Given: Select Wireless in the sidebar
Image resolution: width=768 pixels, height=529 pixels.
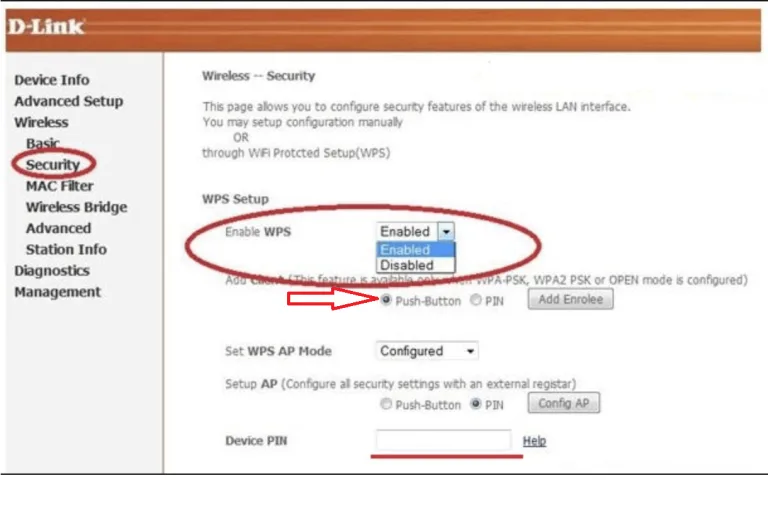Looking at the screenshot, I should 41,122.
